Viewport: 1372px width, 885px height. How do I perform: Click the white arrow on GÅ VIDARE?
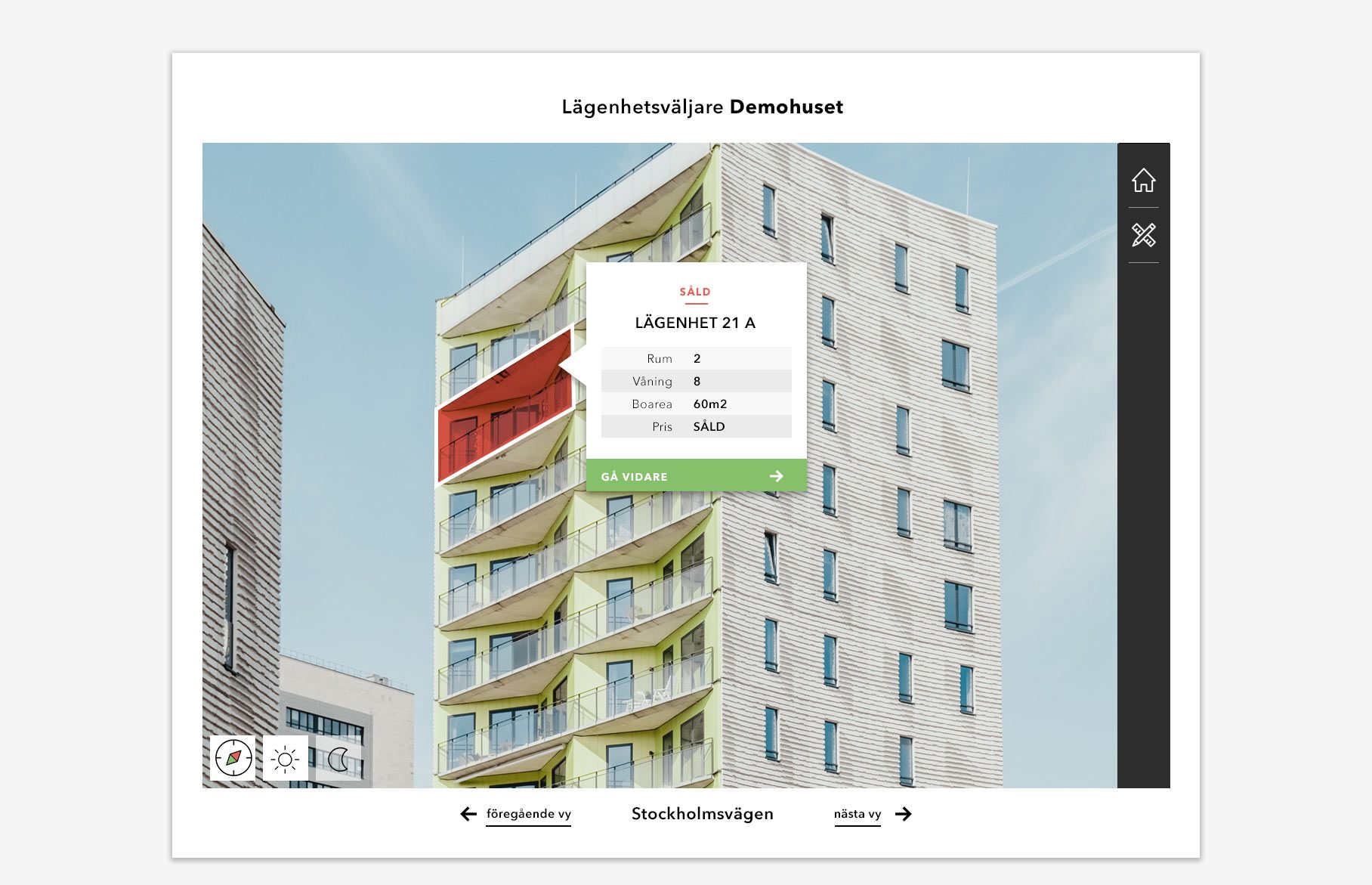(776, 476)
